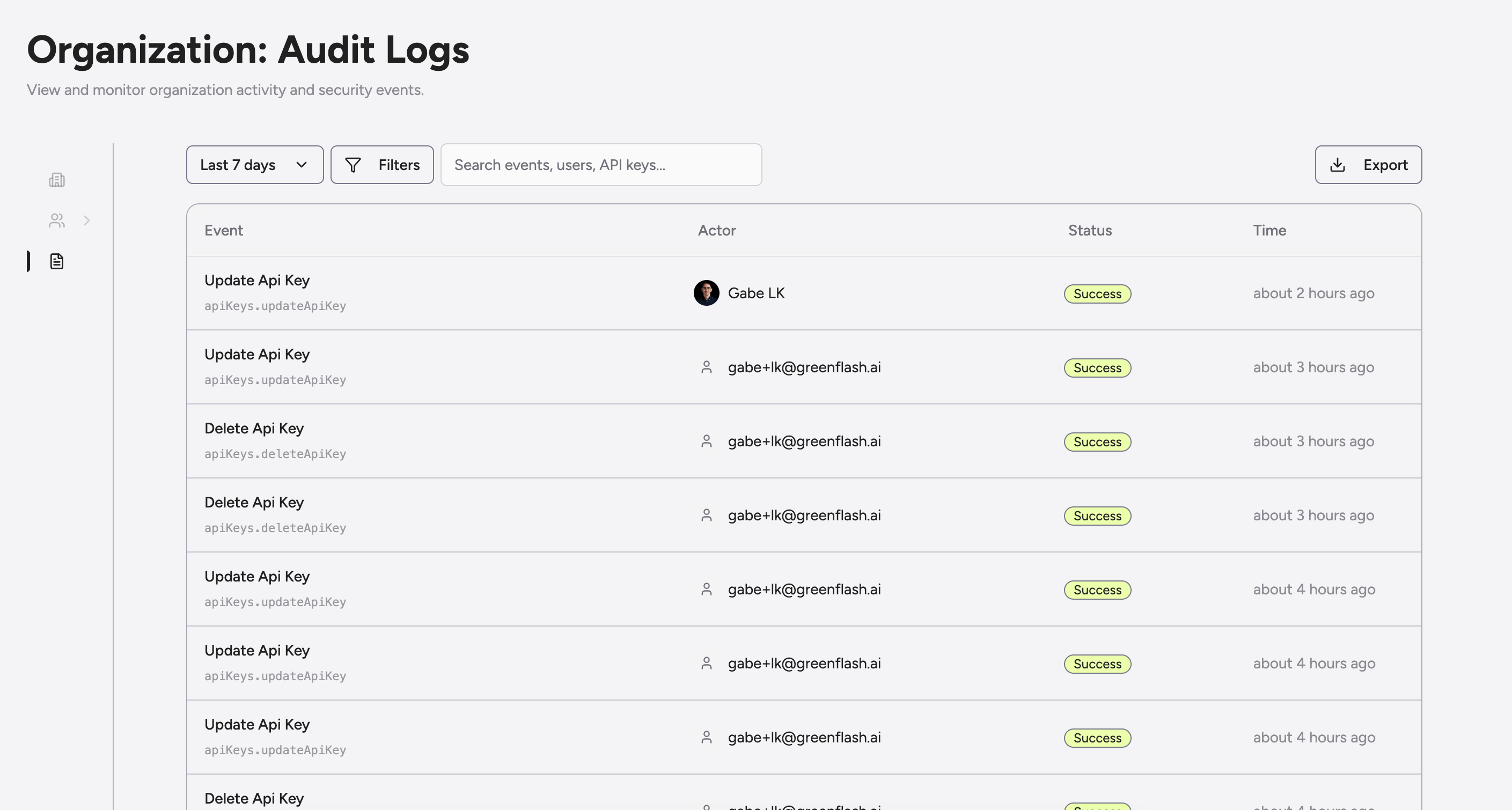Click the Status column header
Viewport: 1512px width, 810px height.
(1090, 230)
